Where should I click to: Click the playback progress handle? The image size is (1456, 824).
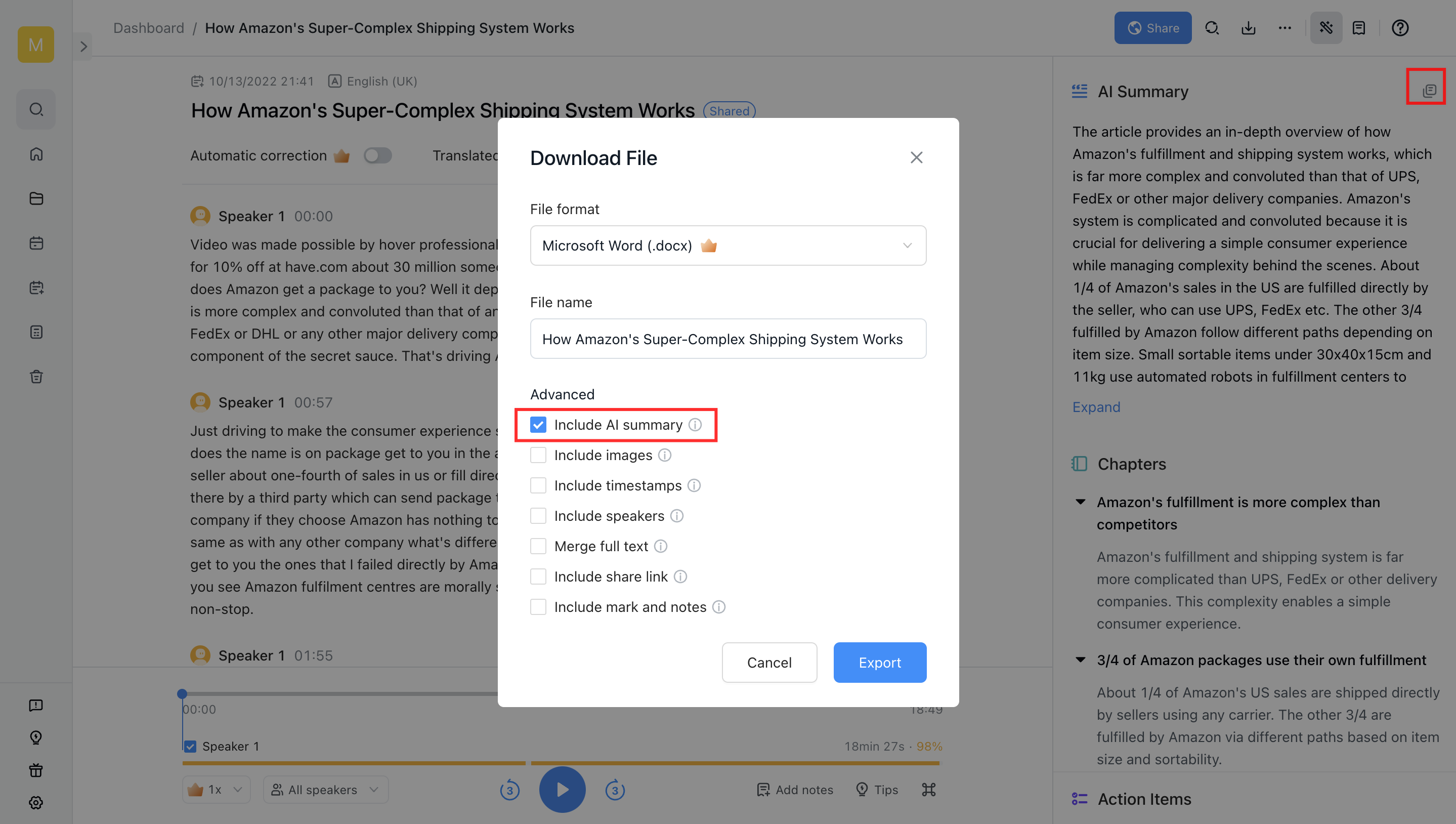tap(182, 694)
